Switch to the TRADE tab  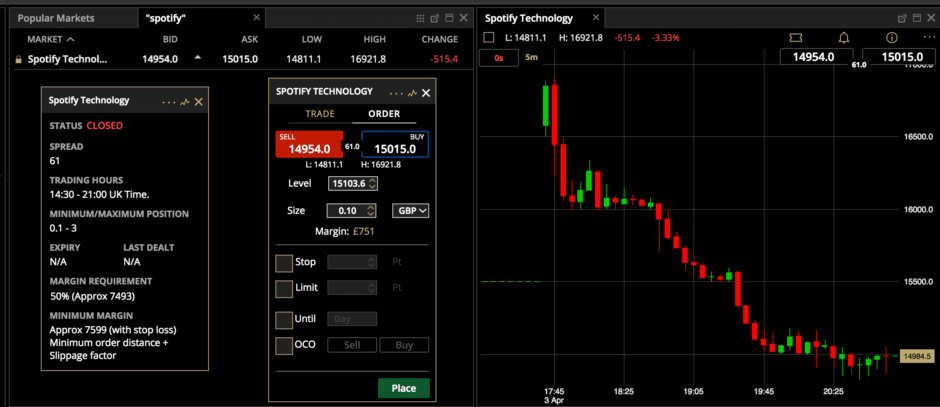tap(320, 114)
